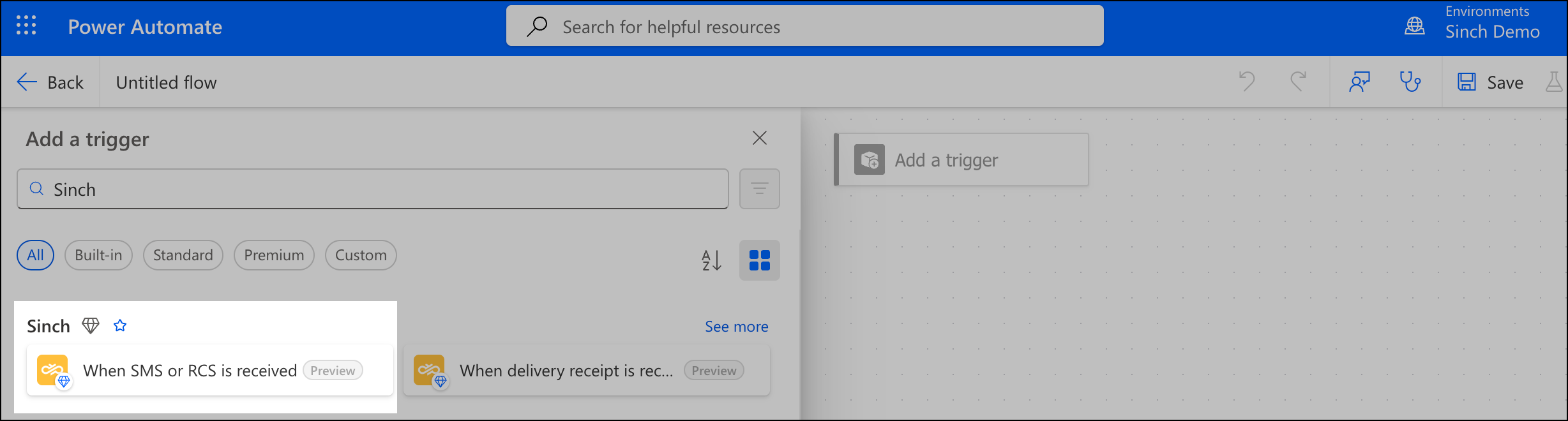Click Preview badge on delivery receipt trigger
Screen dimensions: 1568x421
tap(714, 371)
